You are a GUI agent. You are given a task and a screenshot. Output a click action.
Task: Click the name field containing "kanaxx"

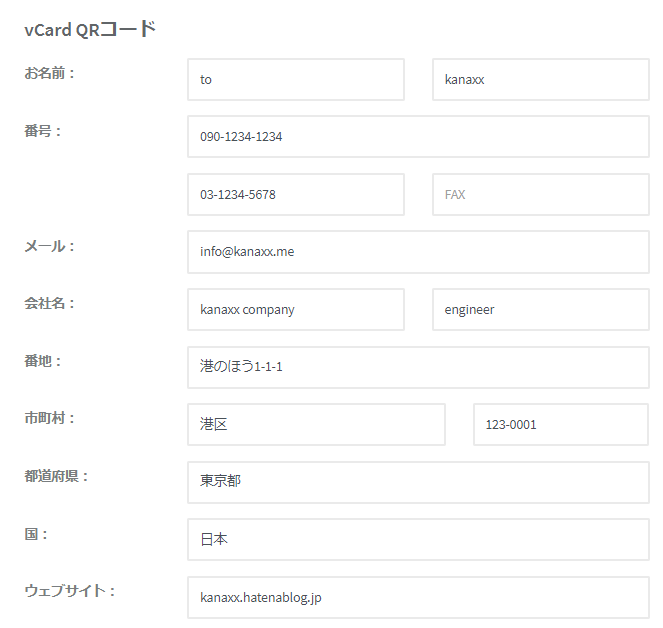tap(541, 80)
